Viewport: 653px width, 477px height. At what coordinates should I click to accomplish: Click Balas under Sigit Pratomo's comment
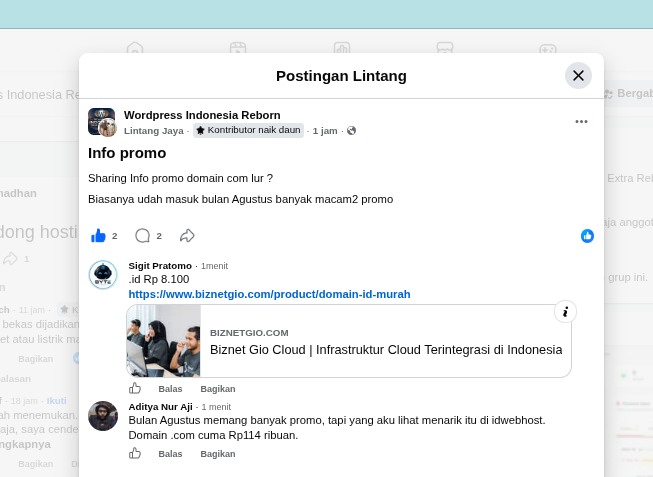coord(170,389)
